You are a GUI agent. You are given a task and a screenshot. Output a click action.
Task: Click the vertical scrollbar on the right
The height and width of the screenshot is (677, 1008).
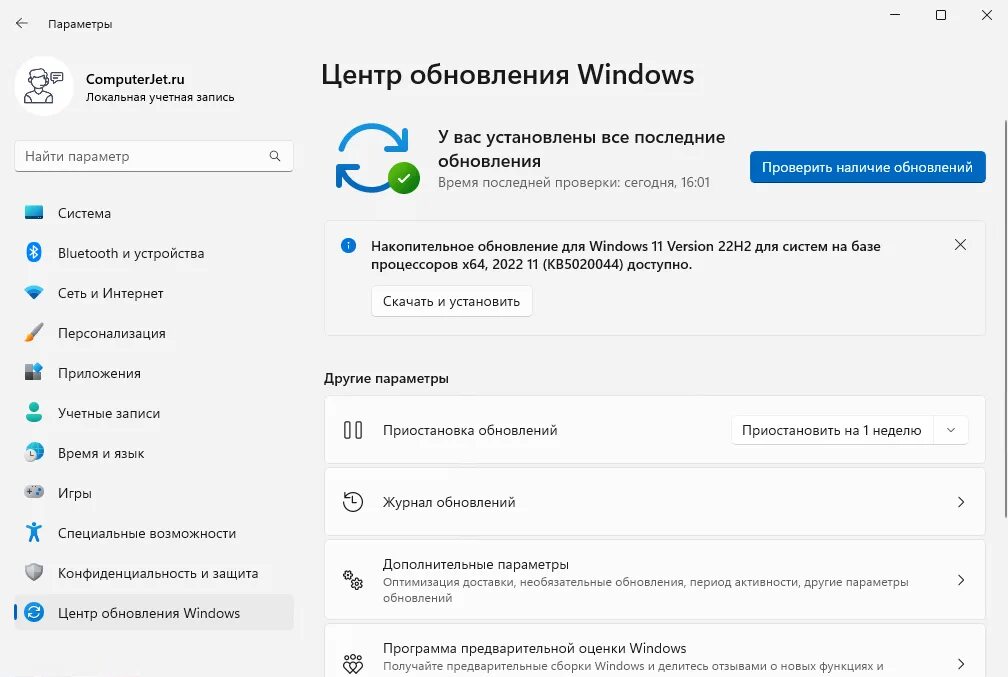(1005, 318)
